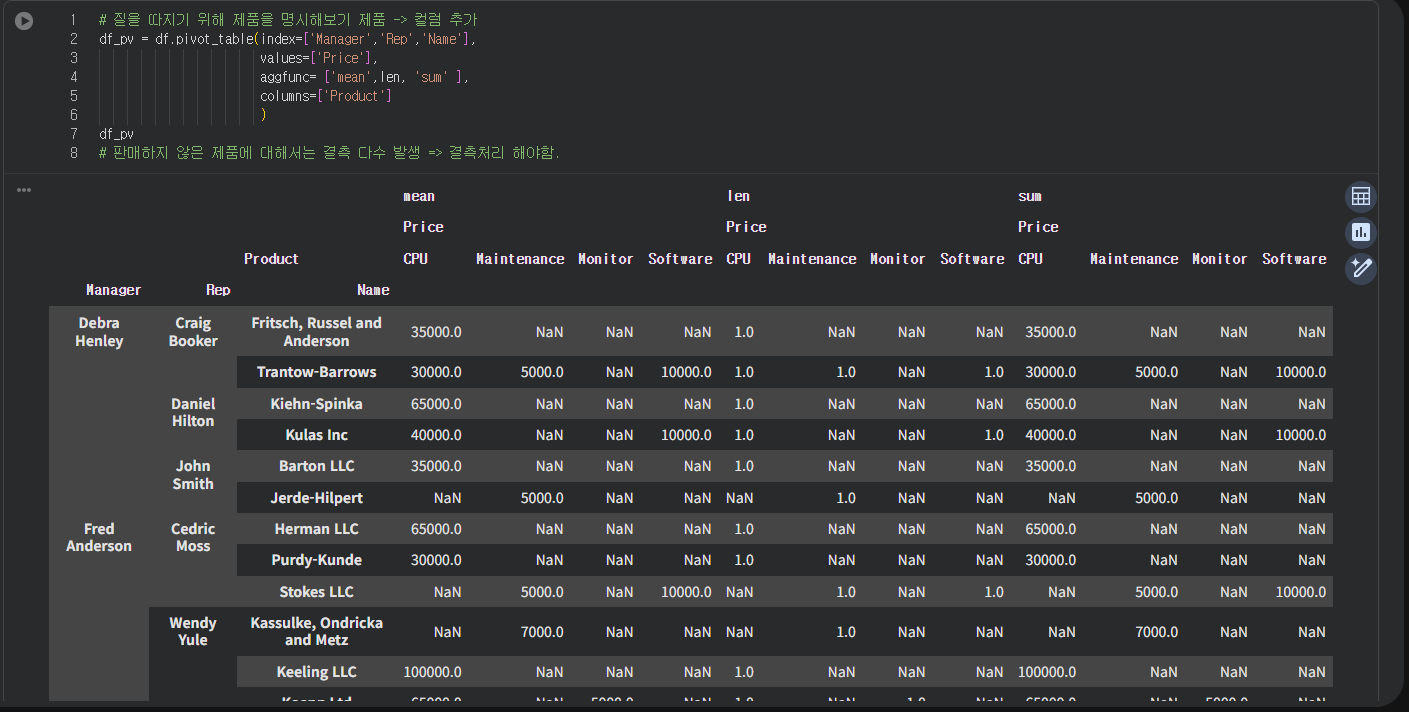Image resolution: width=1409 pixels, height=712 pixels.
Task: Click the Korean comment on line 1
Action: pyautogui.click(x=288, y=20)
